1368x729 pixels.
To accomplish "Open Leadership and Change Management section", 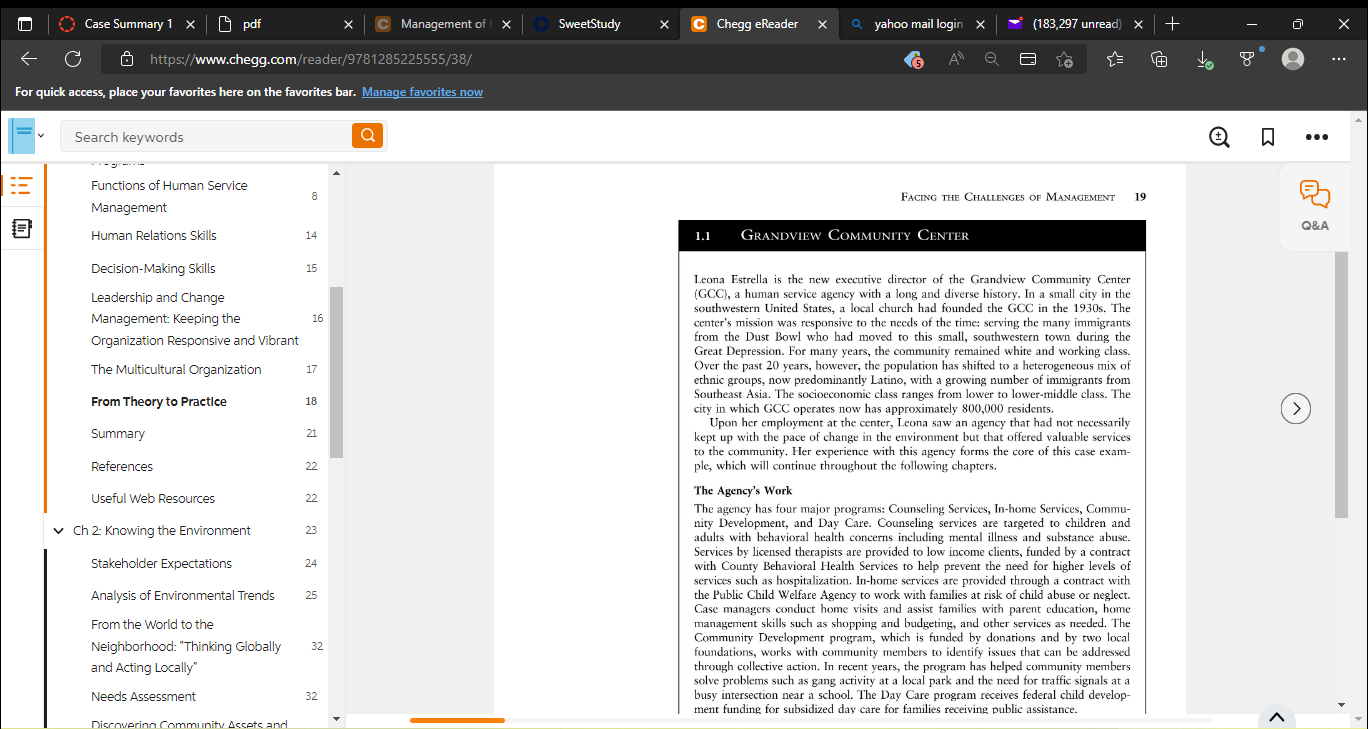I will [195, 319].
